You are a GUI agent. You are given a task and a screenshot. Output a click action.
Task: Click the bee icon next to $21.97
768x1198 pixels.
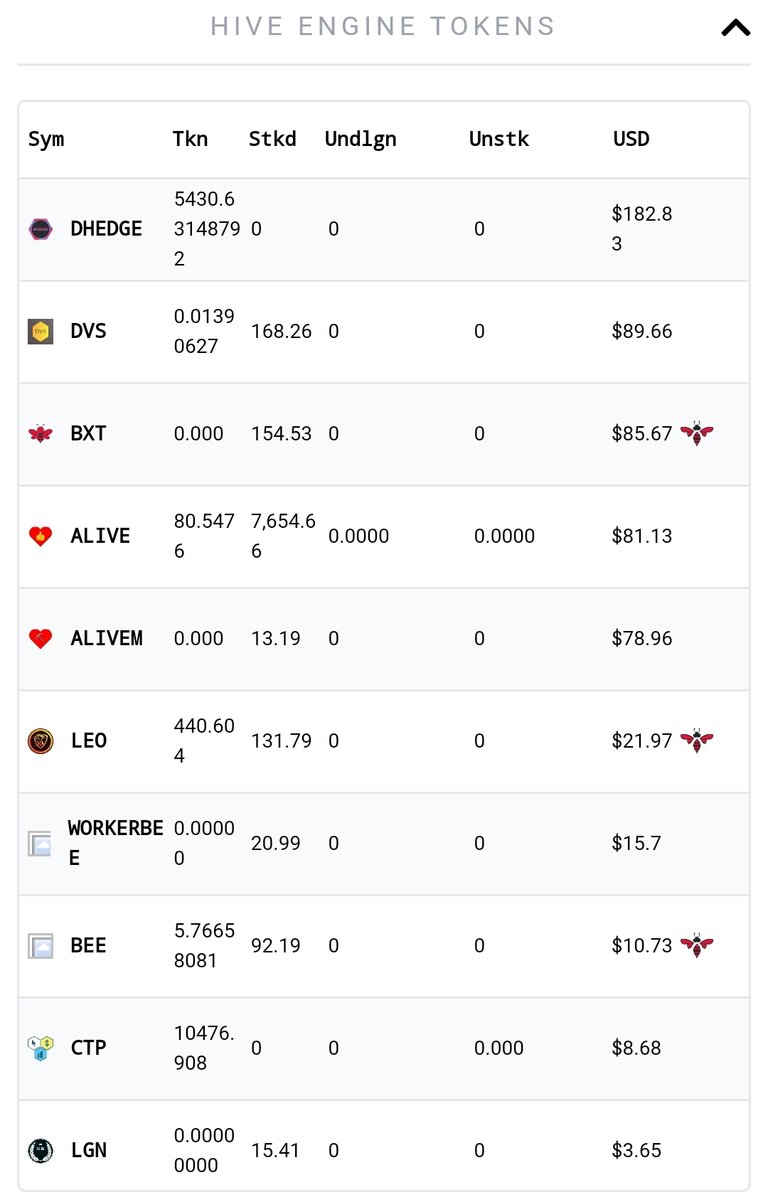coord(696,740)
